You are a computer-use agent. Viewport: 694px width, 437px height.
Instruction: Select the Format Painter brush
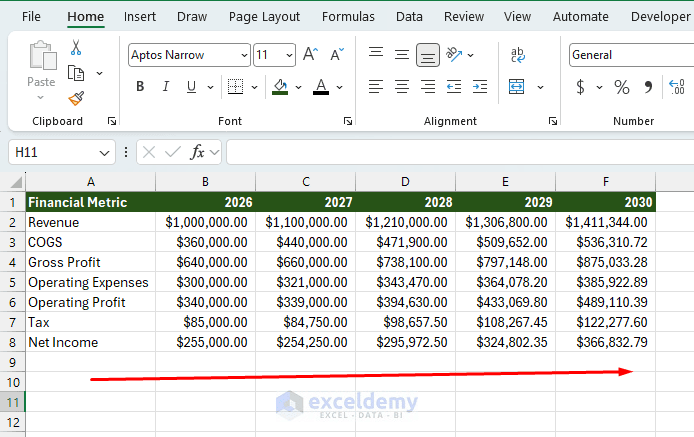click(76, 98)
